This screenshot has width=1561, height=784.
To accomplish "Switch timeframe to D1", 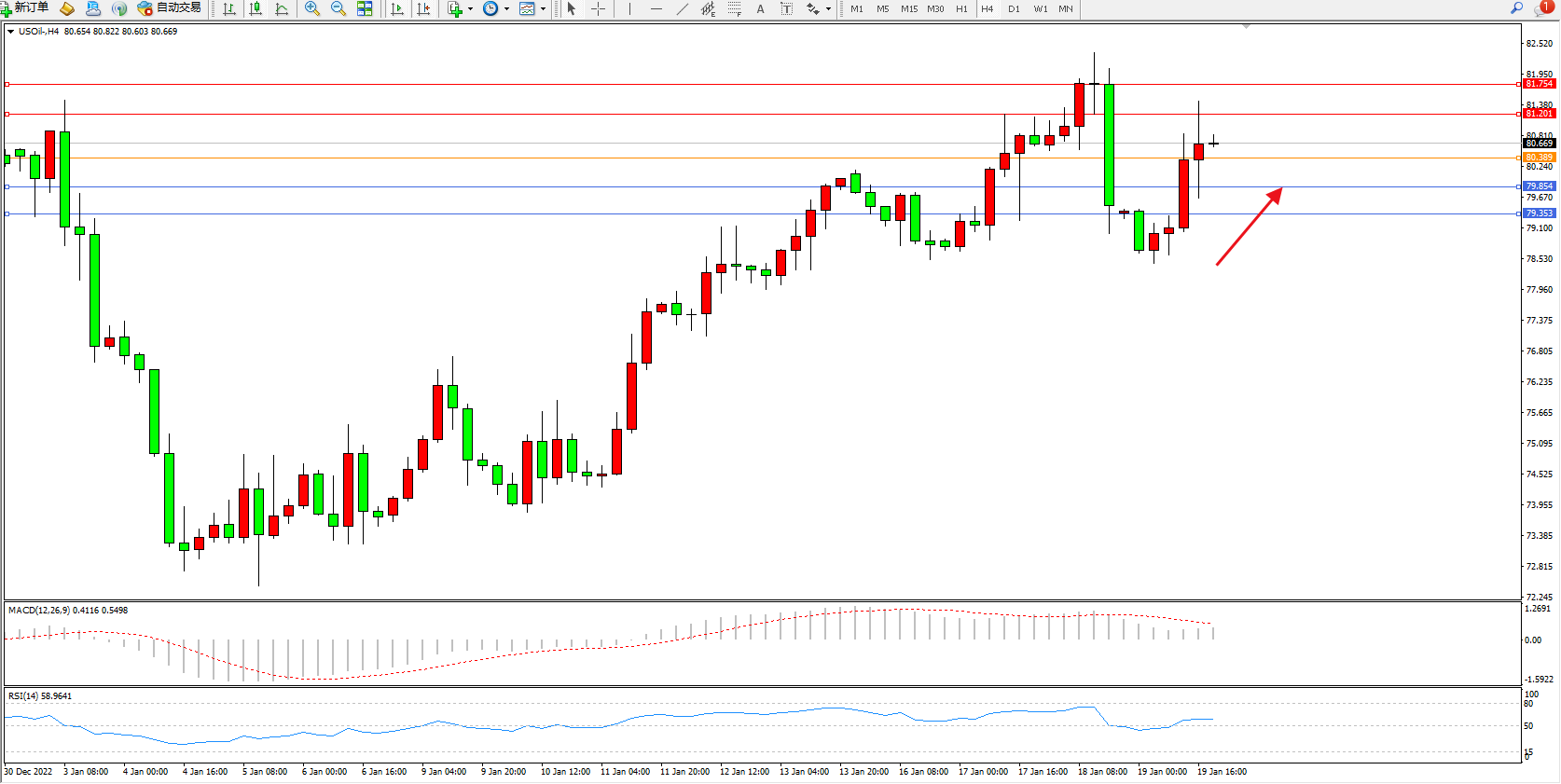I will tap(1014, 8).
